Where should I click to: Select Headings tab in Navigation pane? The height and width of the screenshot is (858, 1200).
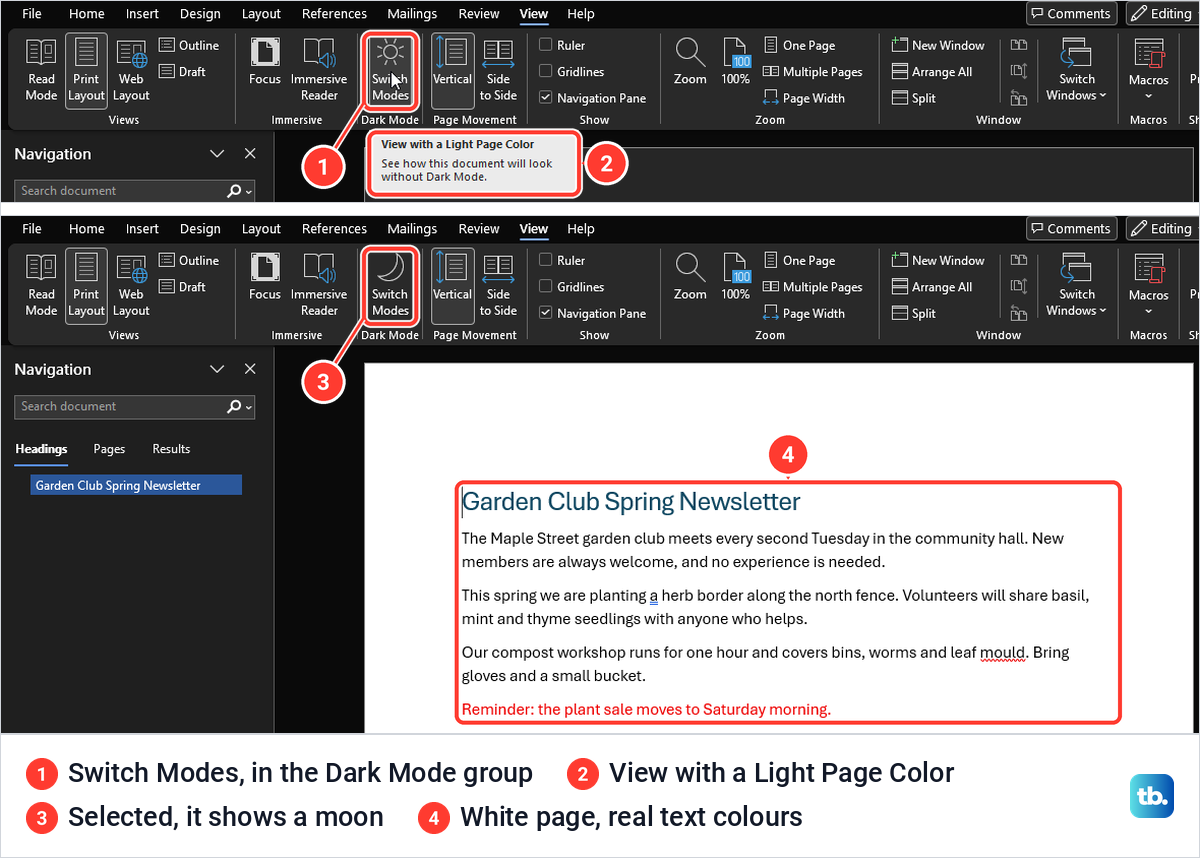click(x=41, y=449)
